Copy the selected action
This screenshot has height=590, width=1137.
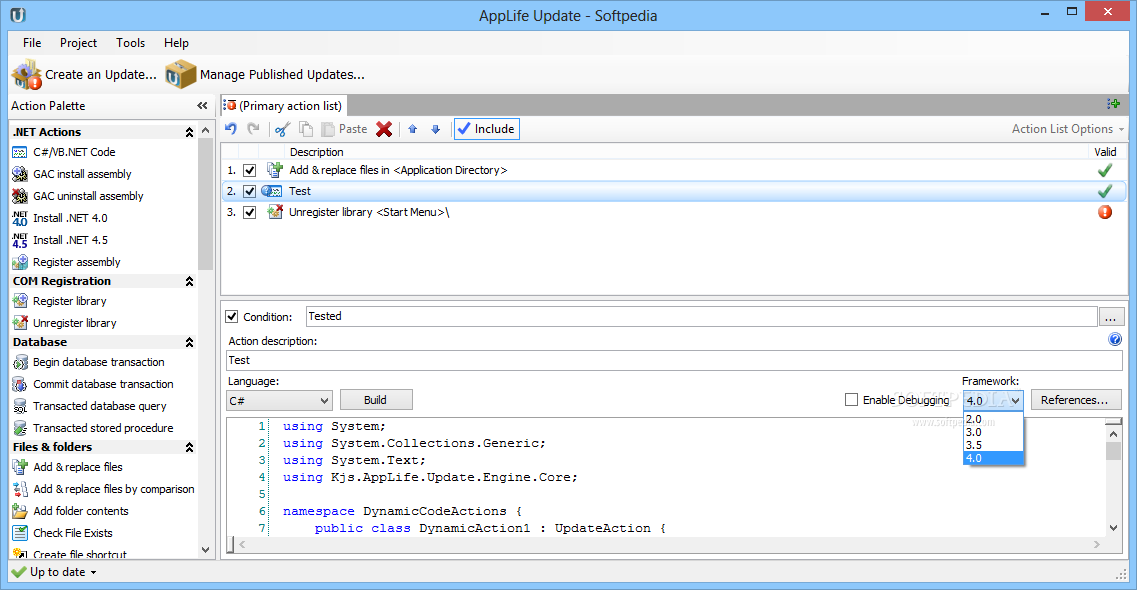(x=306, y=129)
